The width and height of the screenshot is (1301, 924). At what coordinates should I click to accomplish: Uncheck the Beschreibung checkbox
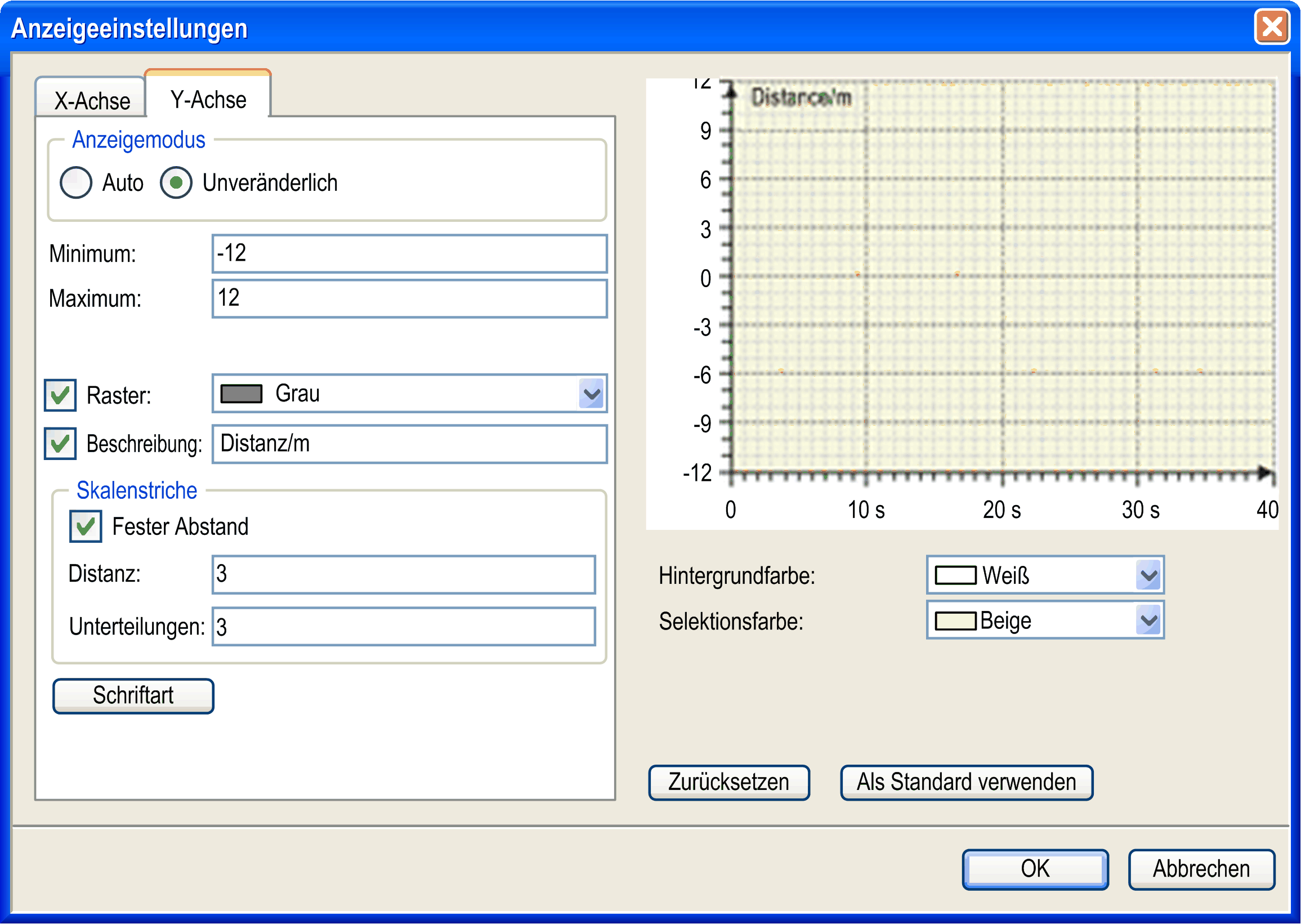coord(60,444)
